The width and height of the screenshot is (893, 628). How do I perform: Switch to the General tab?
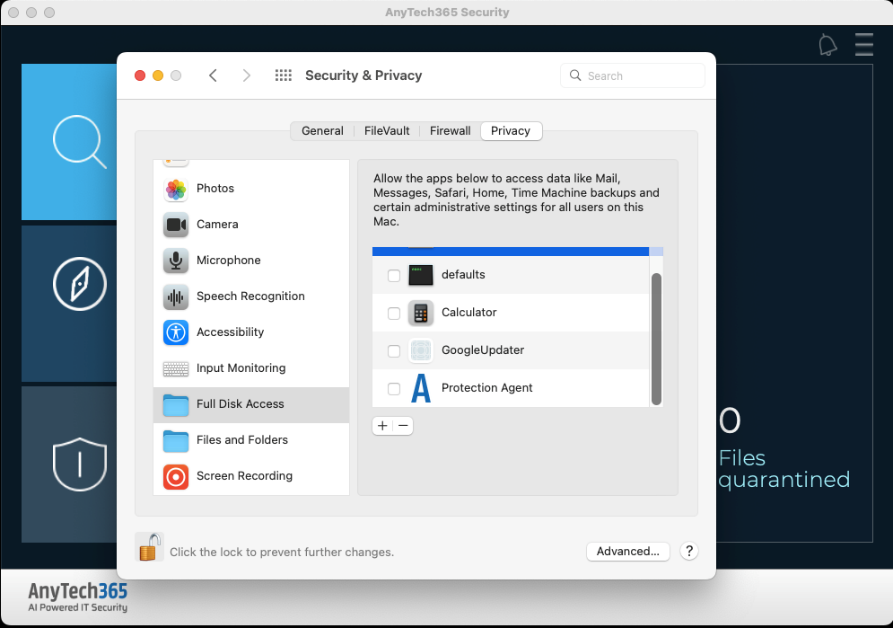(322, 131)
